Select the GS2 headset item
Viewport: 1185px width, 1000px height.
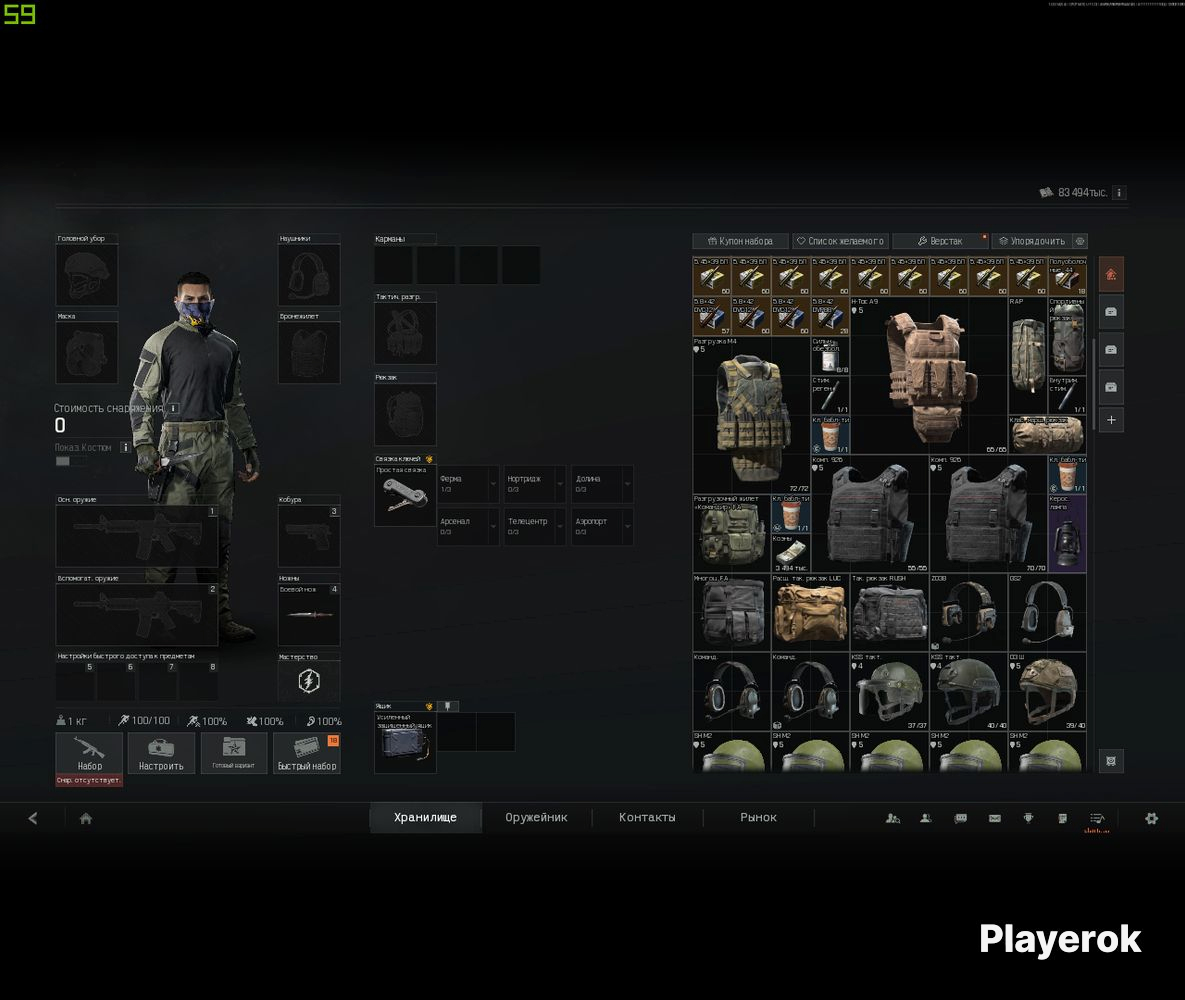pos(1047,612)
